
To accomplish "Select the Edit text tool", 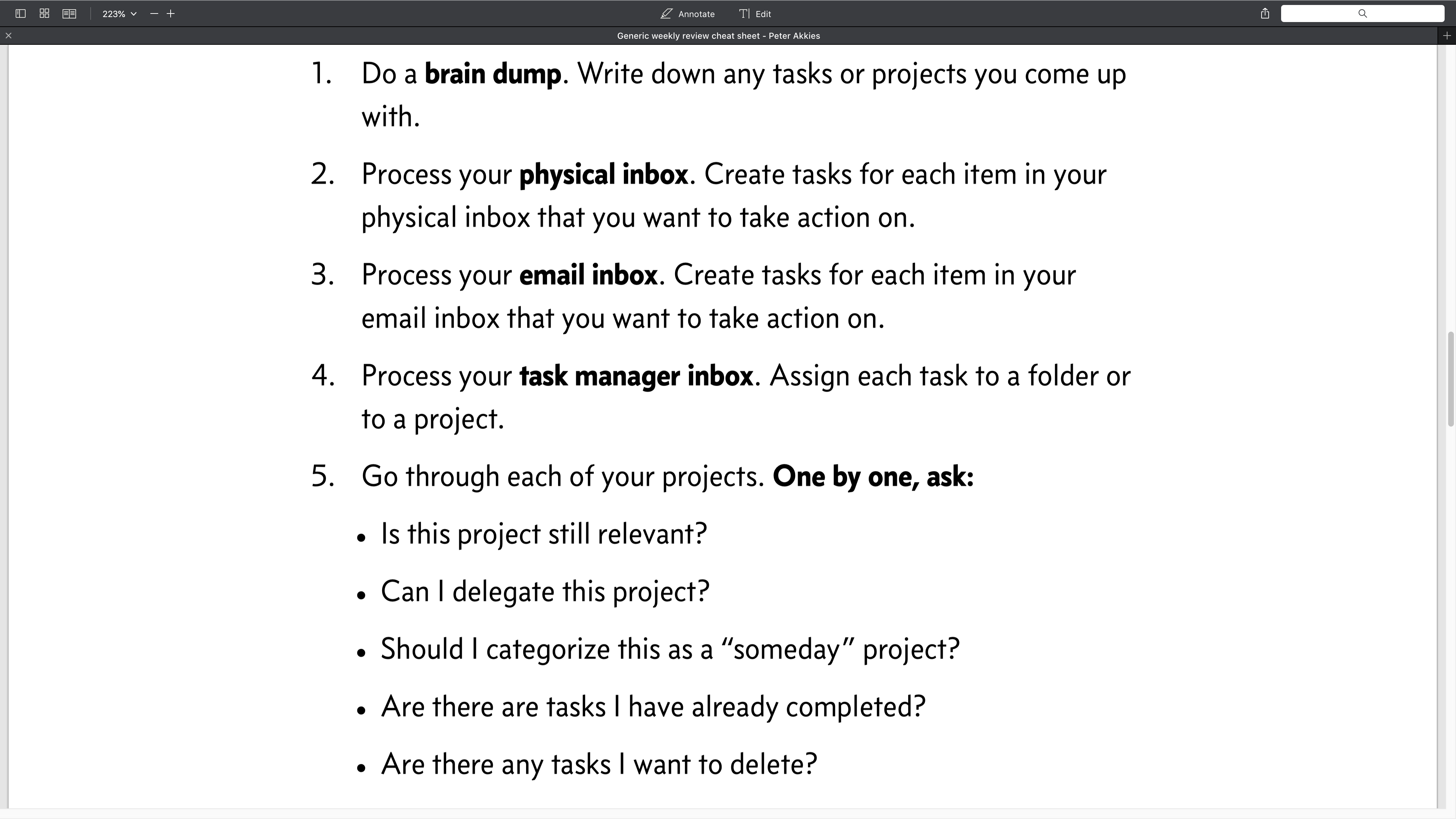I will [755, 14].
